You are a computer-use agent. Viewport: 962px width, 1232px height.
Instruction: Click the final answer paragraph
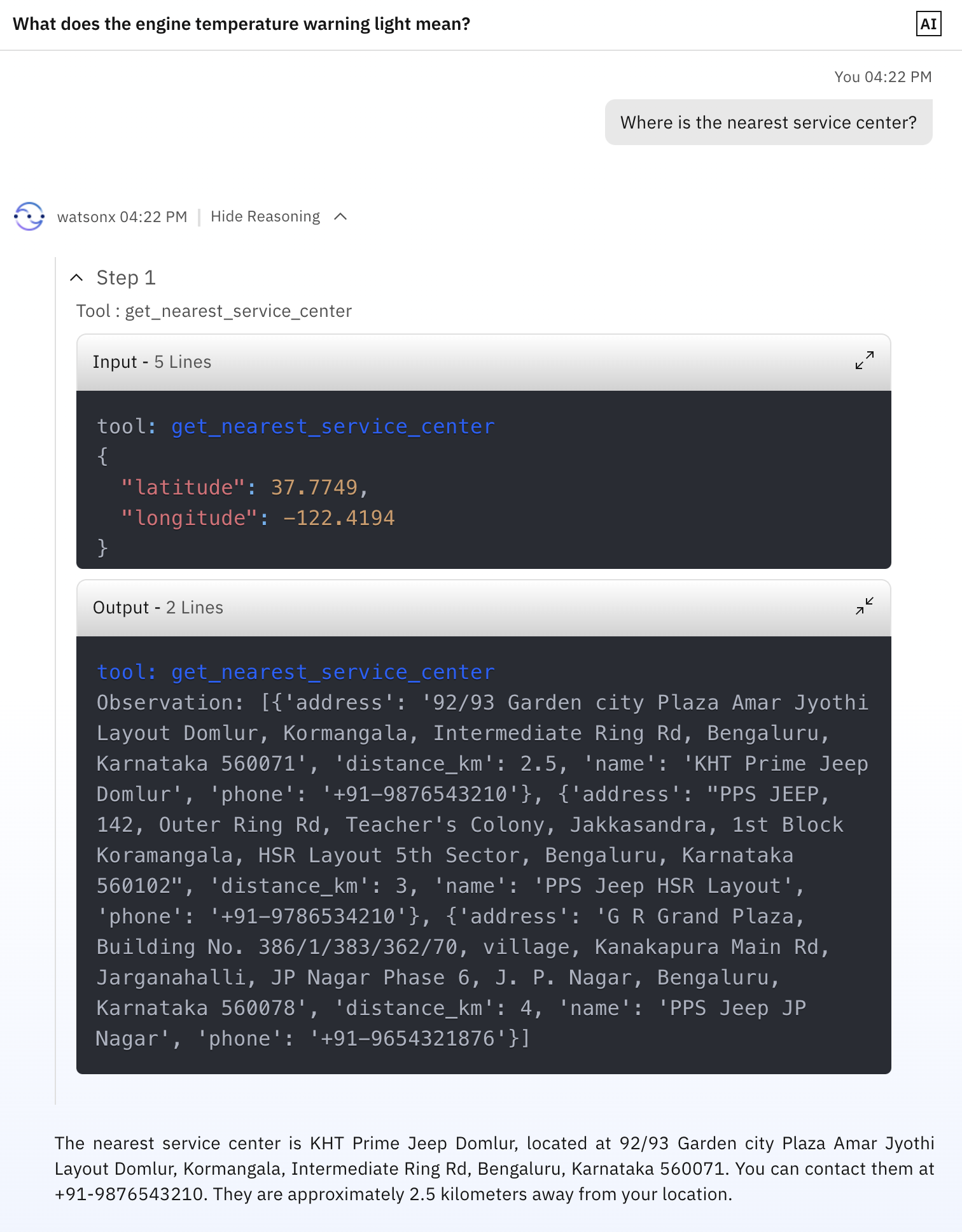[x=494, y=1168]
